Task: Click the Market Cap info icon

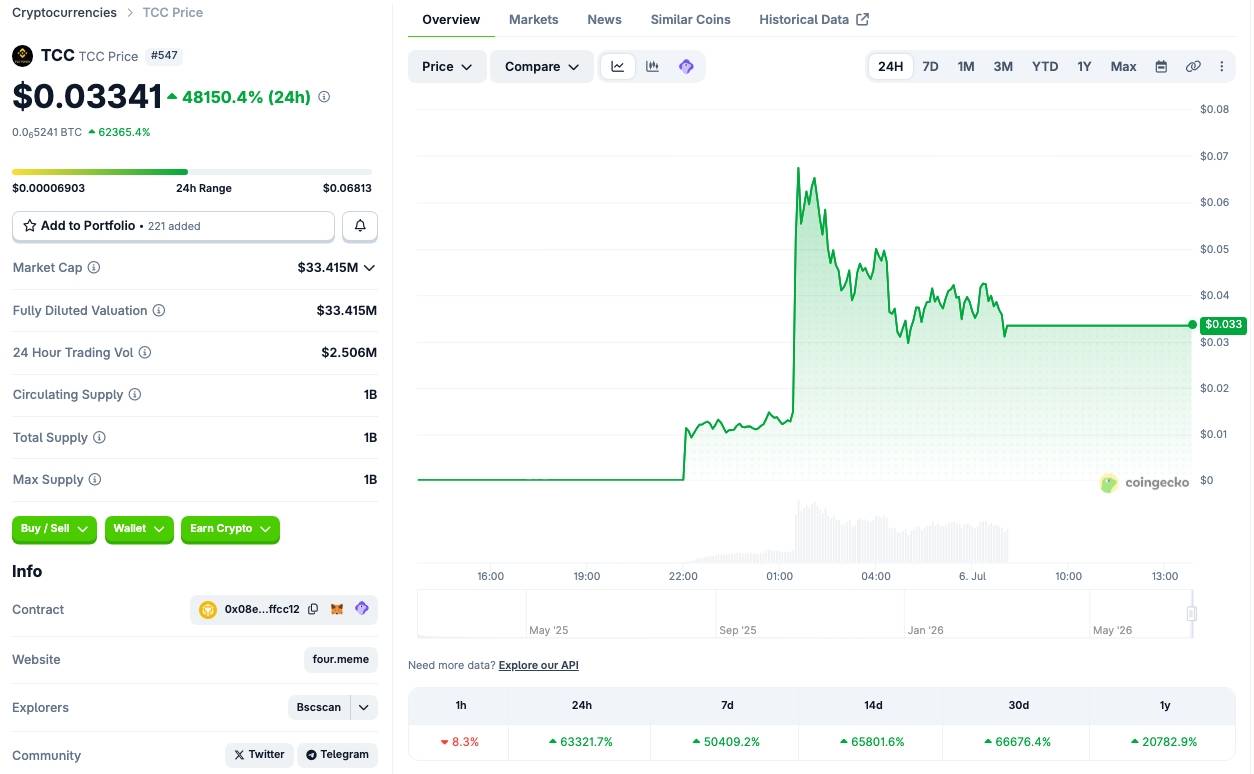Action: 94,268
